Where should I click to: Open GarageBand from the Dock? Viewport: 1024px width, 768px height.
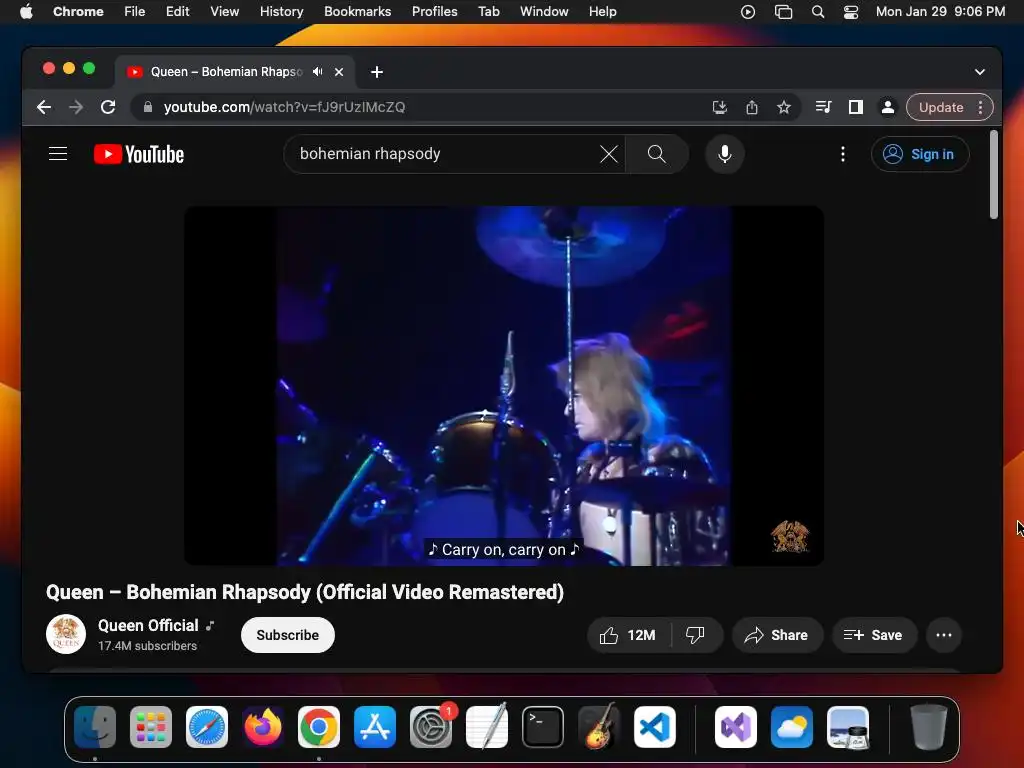pyautogui.click(x=599, y=727)
